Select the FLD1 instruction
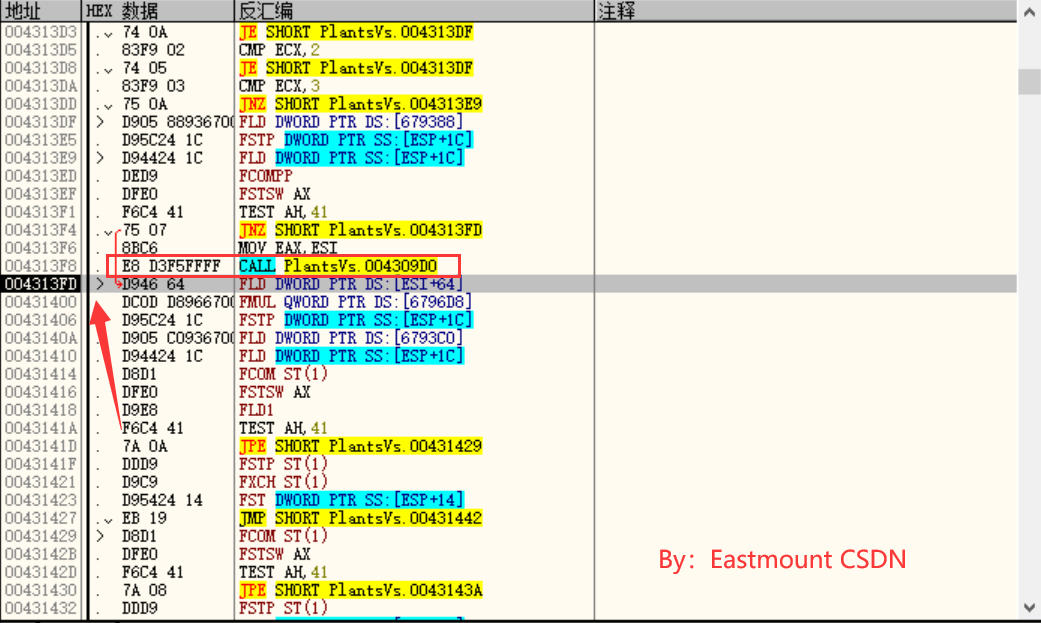 click(256, 410)
